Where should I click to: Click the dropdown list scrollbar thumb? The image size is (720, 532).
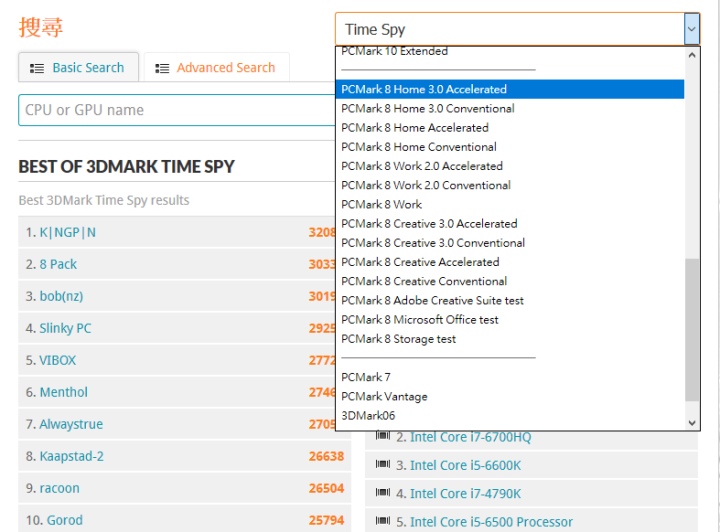[693, 330]
